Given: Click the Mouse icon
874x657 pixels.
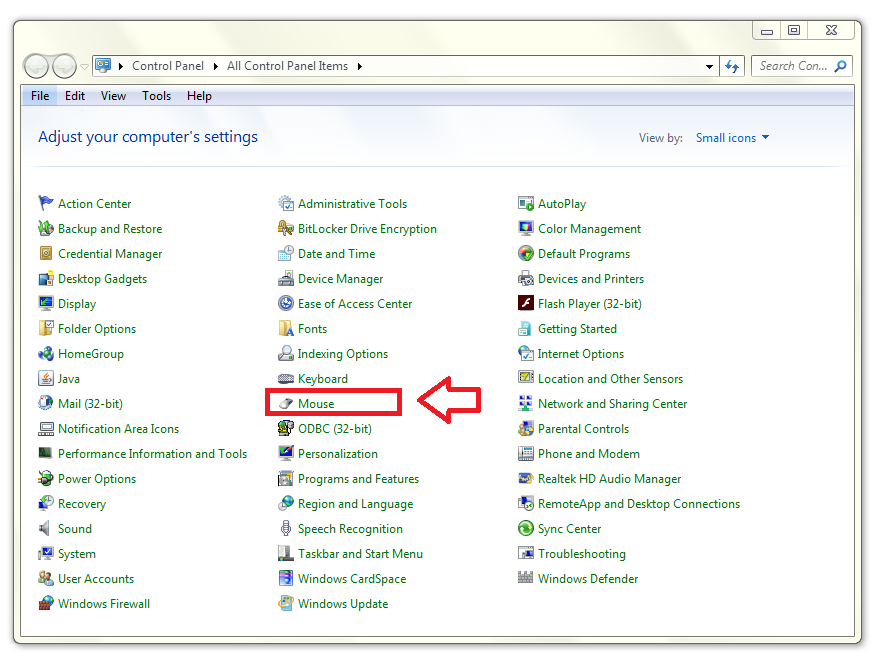Looking at the screenshot, I should click(x=286, y=403).
